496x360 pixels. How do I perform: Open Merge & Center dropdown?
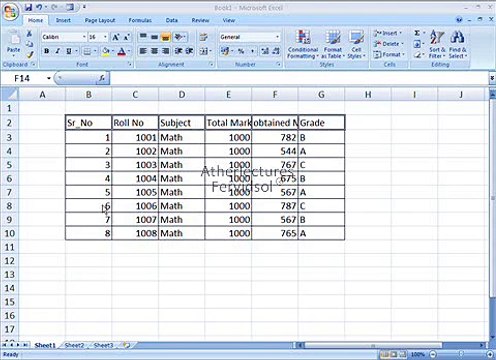pyautogui.click(x=211, y=51)
